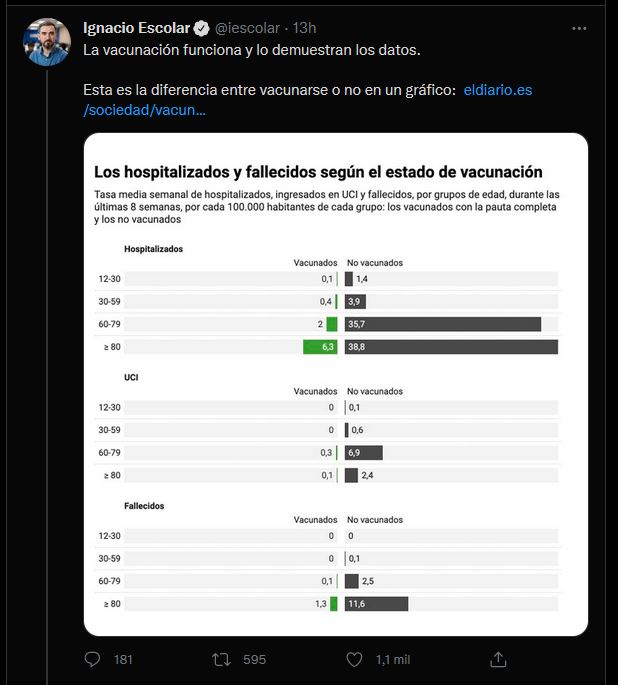The width and height of the screenshot is (618, 685).
Task: Click the 1,1 mil likes count
Action: 393,660
